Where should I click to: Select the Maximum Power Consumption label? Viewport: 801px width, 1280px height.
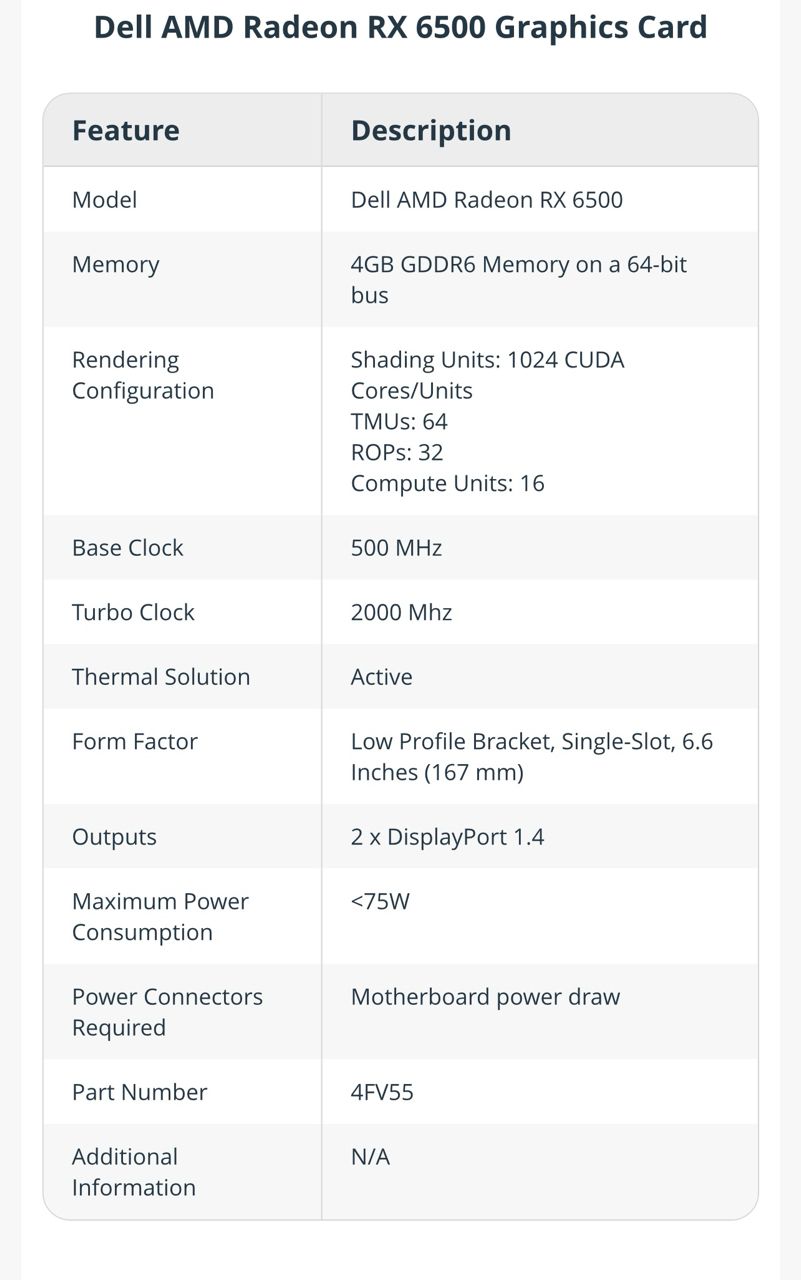coord(160,917)
